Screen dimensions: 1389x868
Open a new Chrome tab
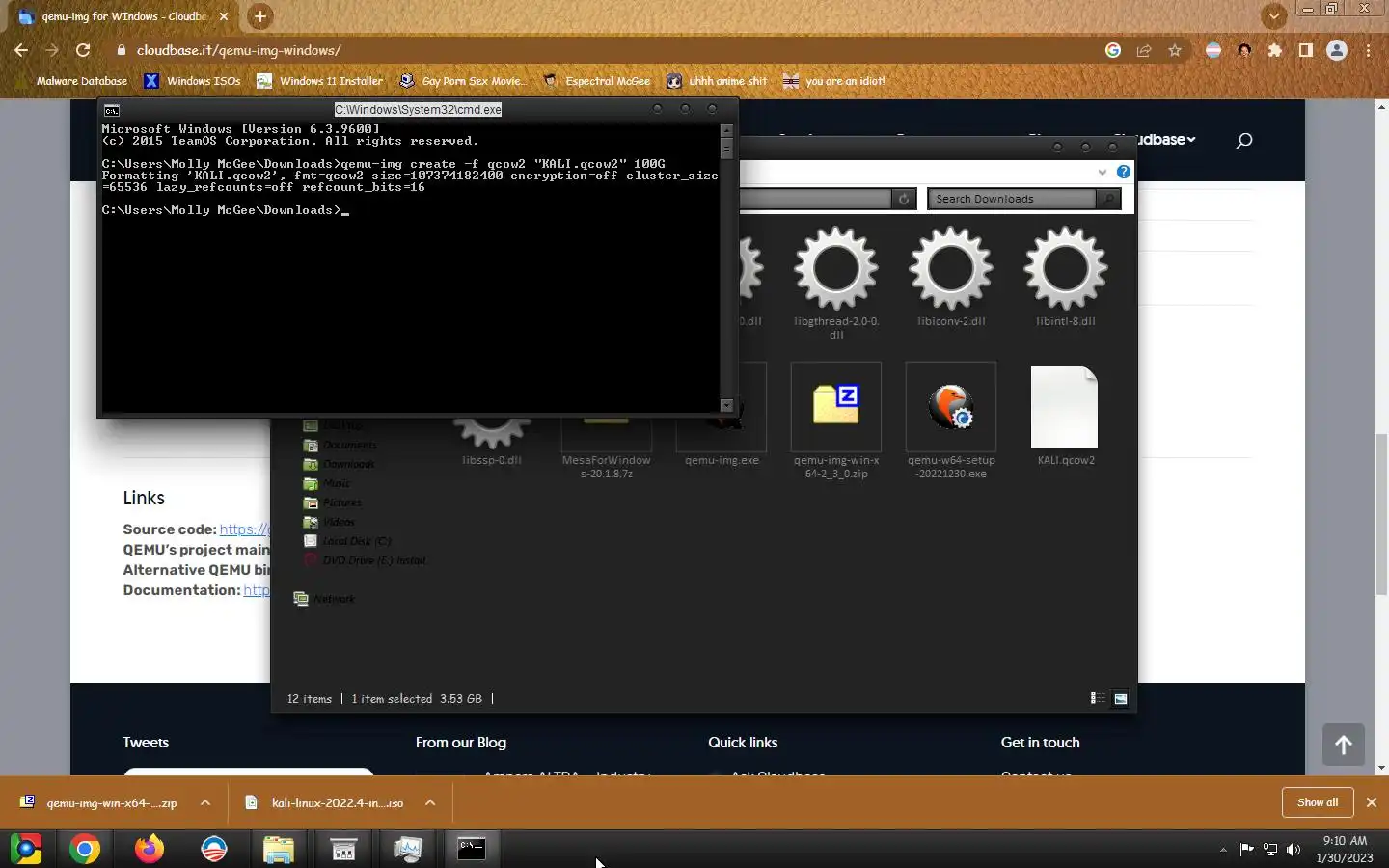(x=259, y=16)
